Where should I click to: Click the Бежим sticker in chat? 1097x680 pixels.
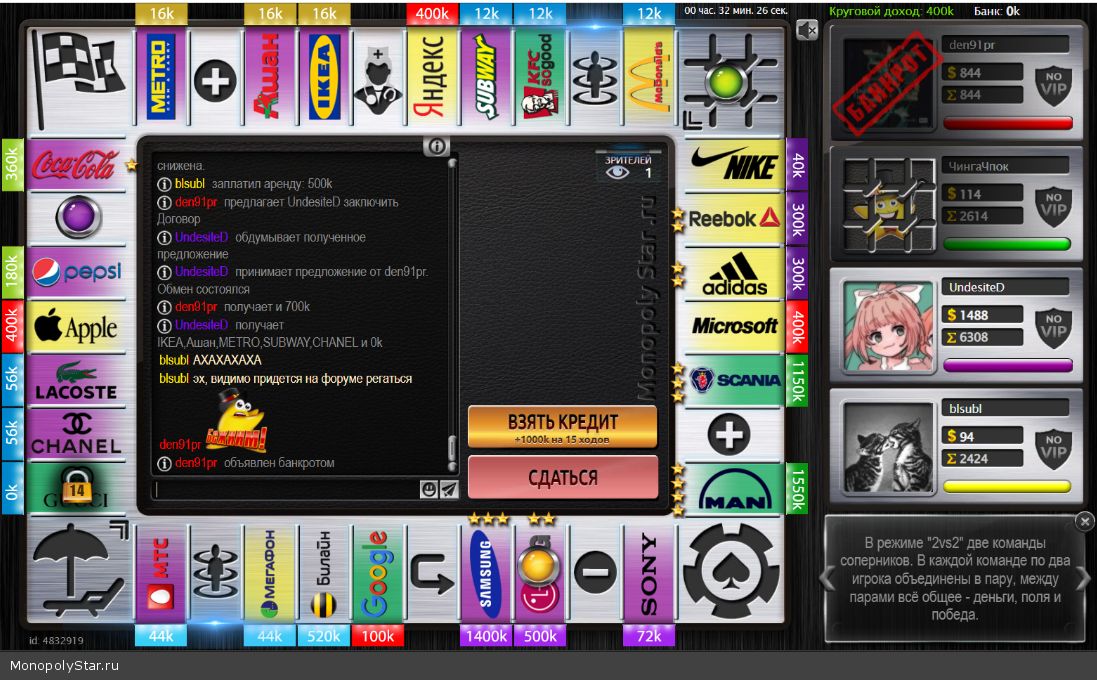click(x=237, y=421)
